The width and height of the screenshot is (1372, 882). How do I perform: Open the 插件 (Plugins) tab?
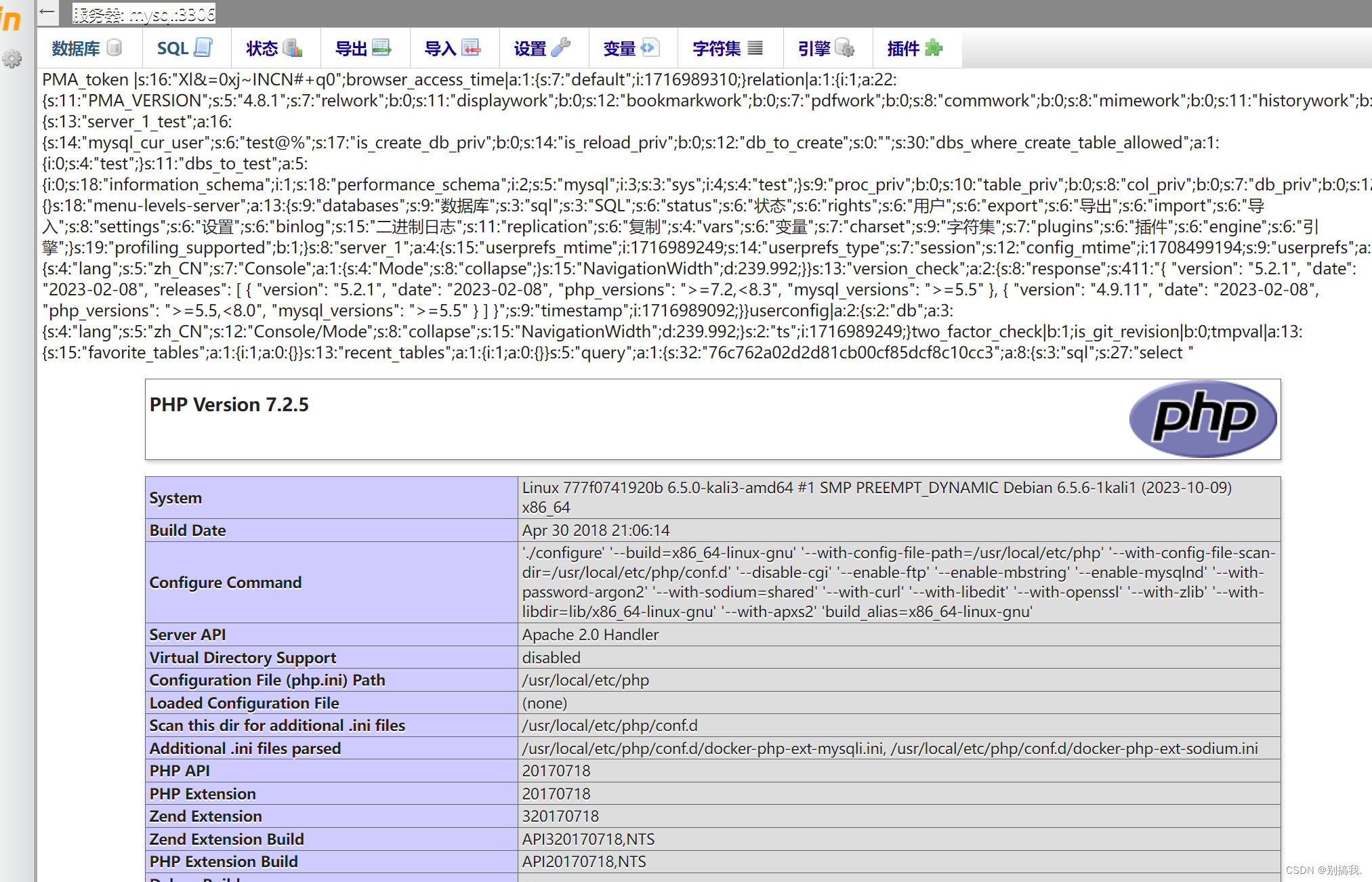pos(916,48)
